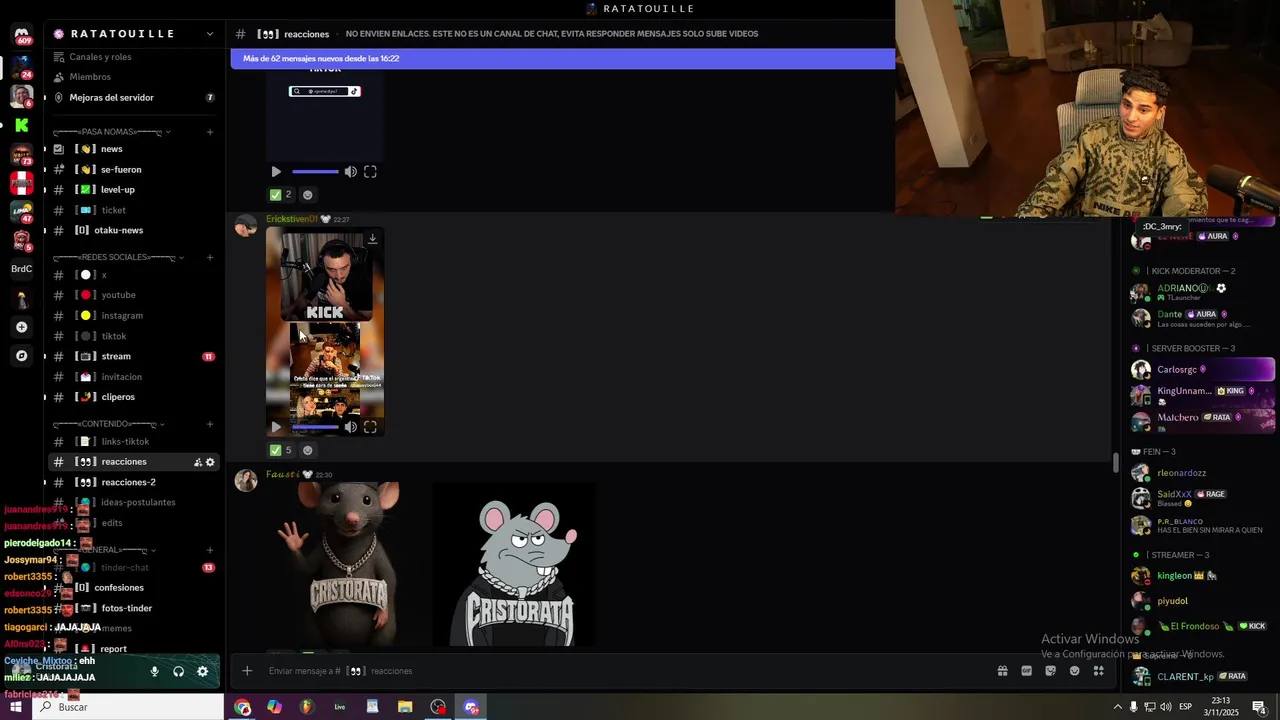Image resolution: width=1280 pixels, height=720 pixels.
Task: Open the level-up channel
Action: (x=134, y=190)
